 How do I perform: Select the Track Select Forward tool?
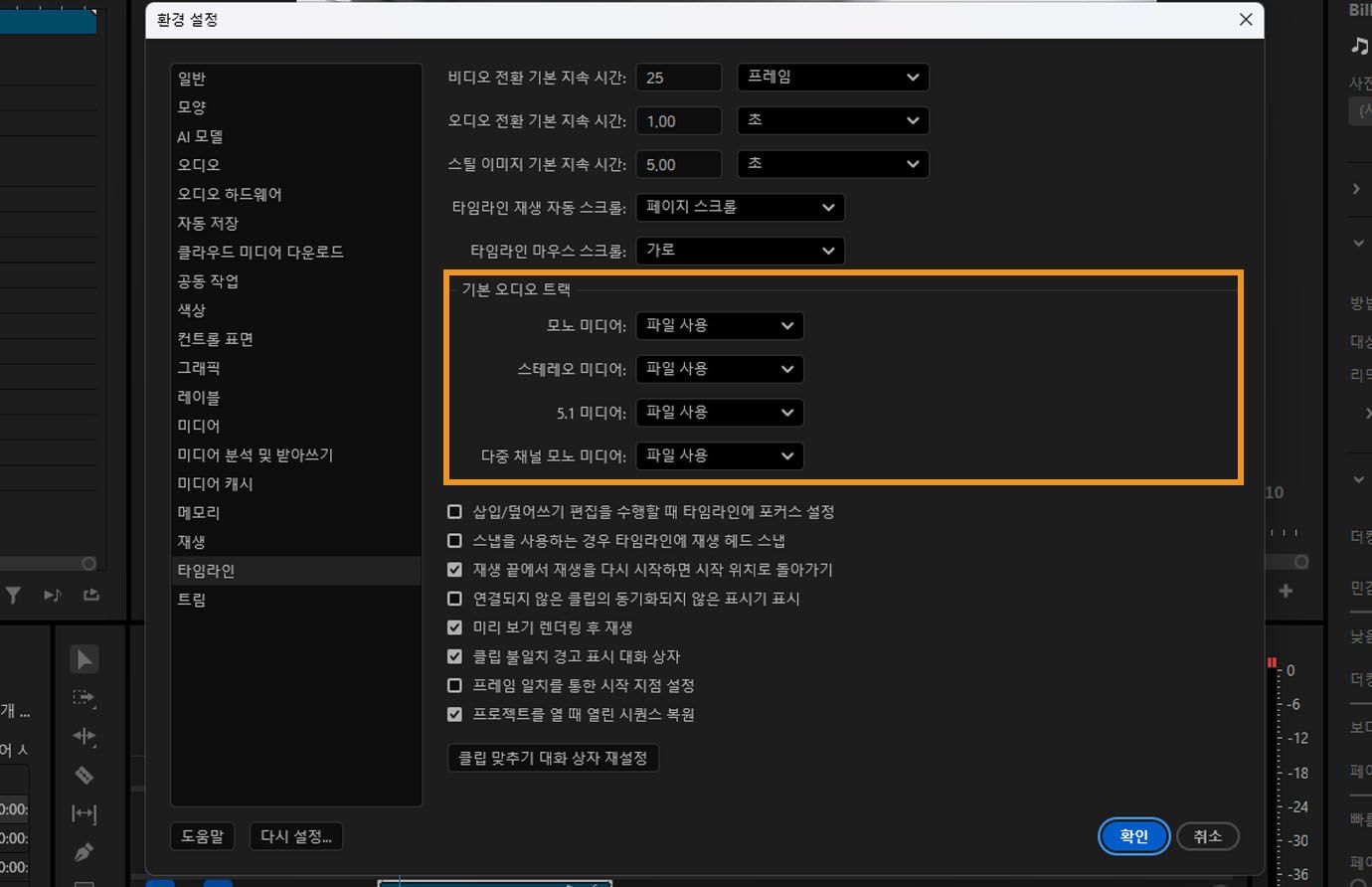click(85, 698)
